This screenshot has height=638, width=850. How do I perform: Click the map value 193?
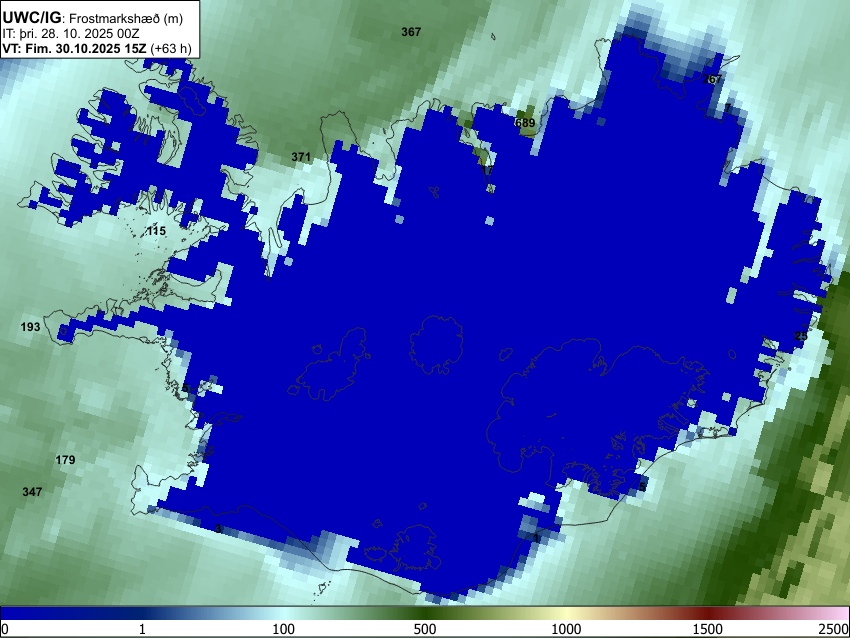click(30, 327)
